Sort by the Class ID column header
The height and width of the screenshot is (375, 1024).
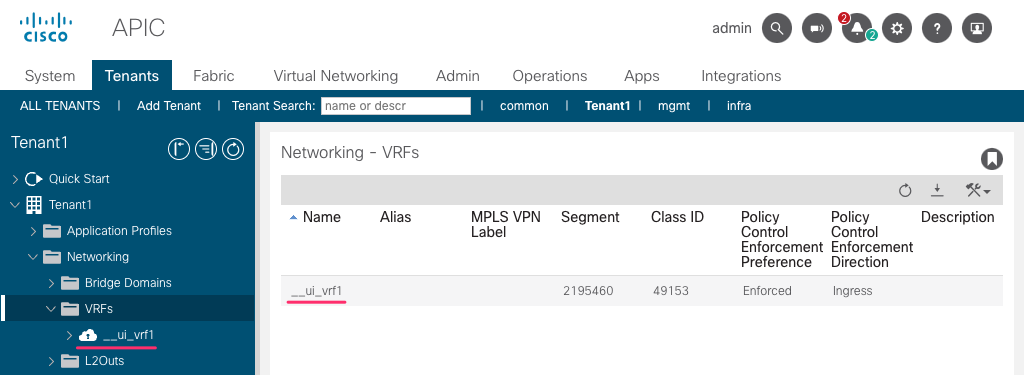pyautogui.click(x=677, y=217)
